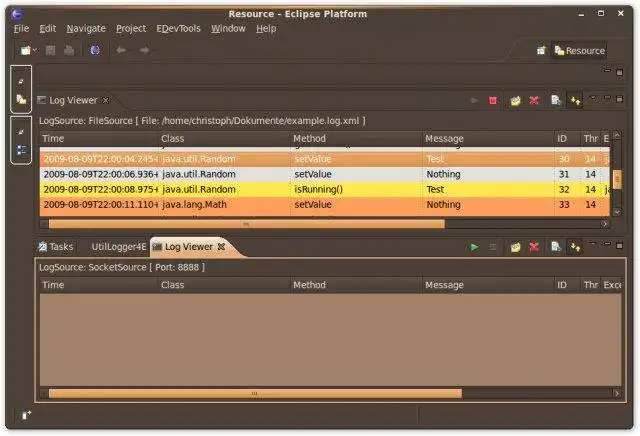640x436 pixels.
Task: Maximize the empty editor area
Action: (x=620, y=72)
